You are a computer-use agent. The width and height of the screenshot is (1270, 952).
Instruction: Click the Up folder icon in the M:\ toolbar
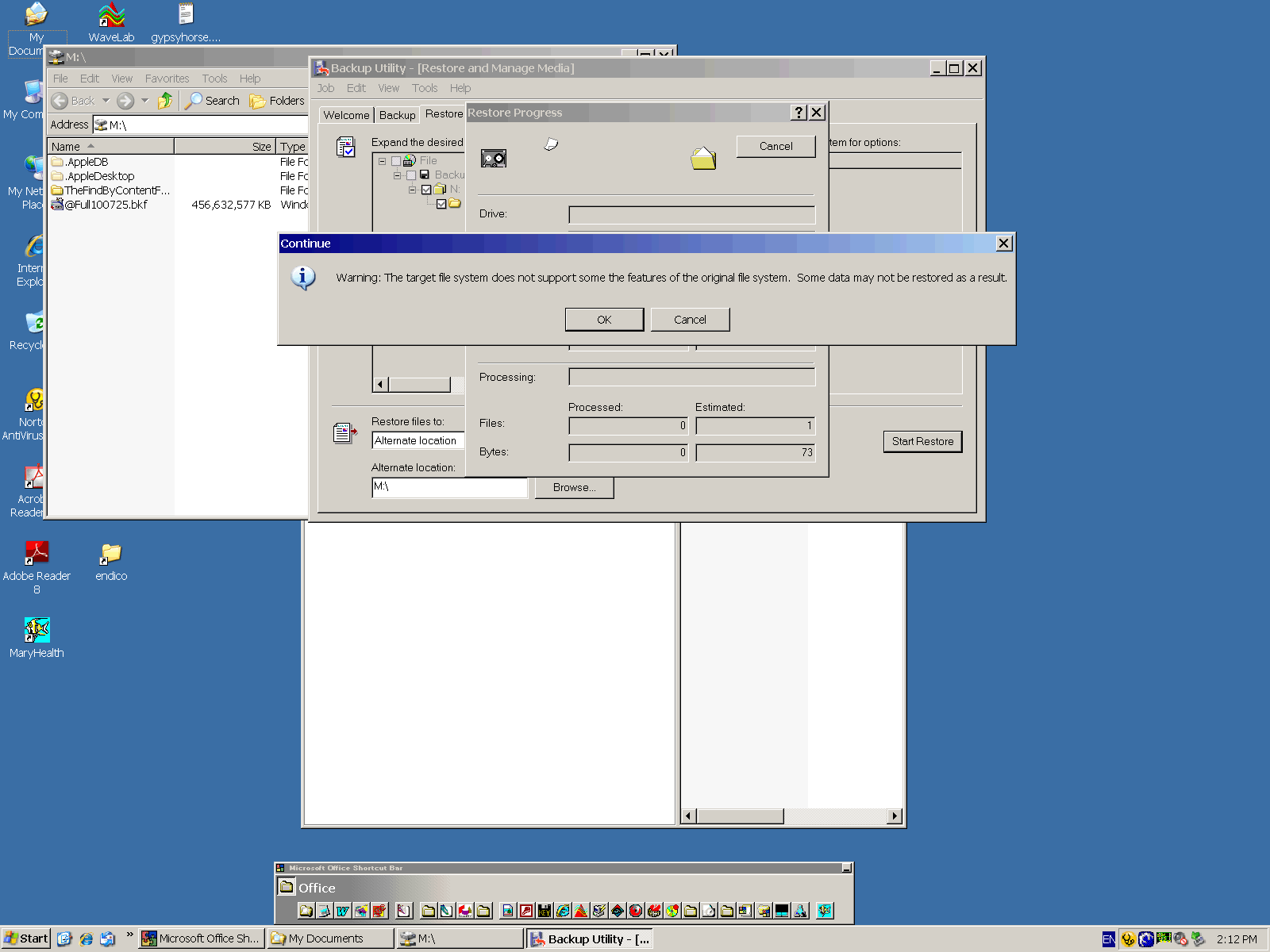coord(165,101)
